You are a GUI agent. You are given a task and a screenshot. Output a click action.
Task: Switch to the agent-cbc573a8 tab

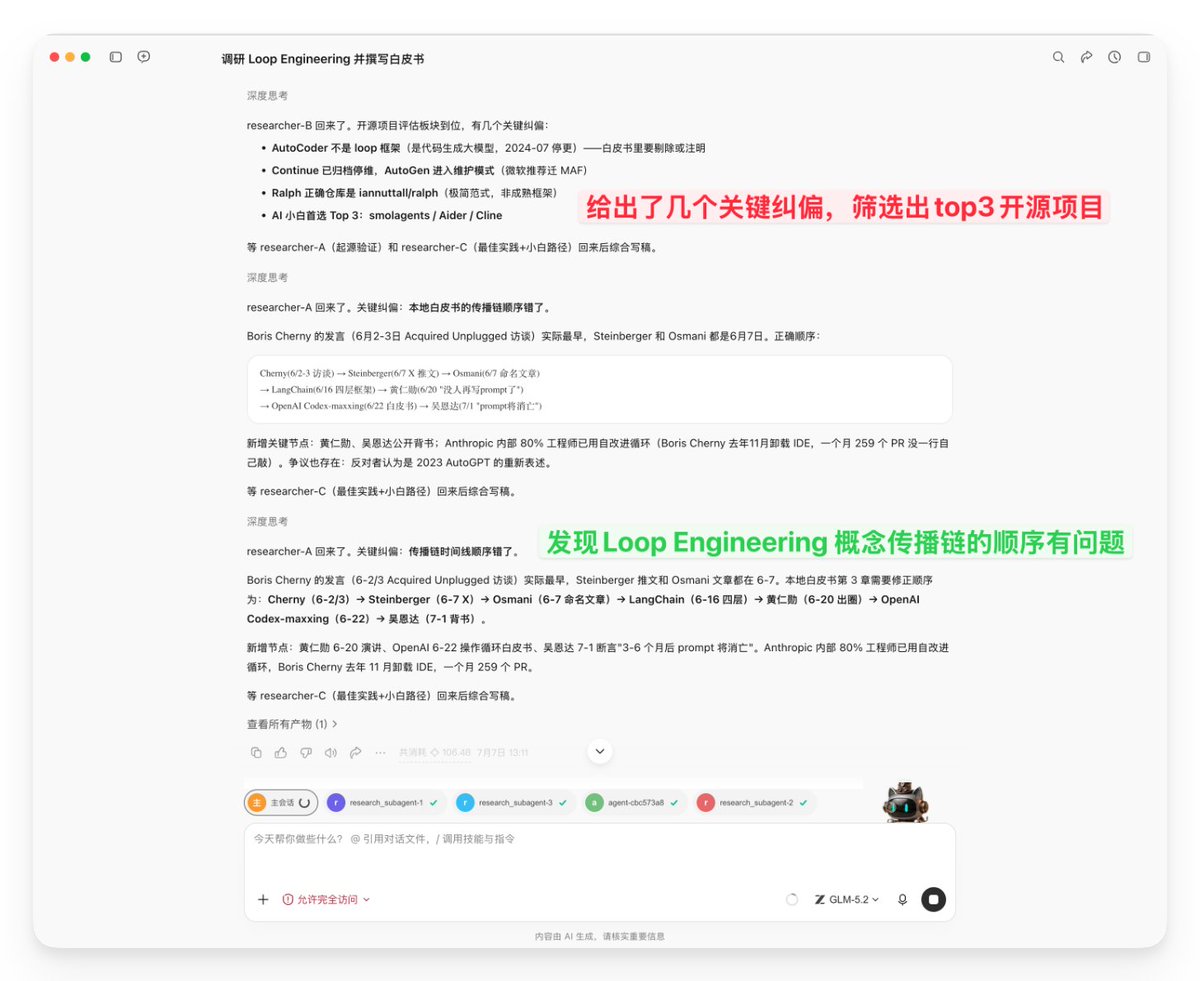(x=633, y=802)
